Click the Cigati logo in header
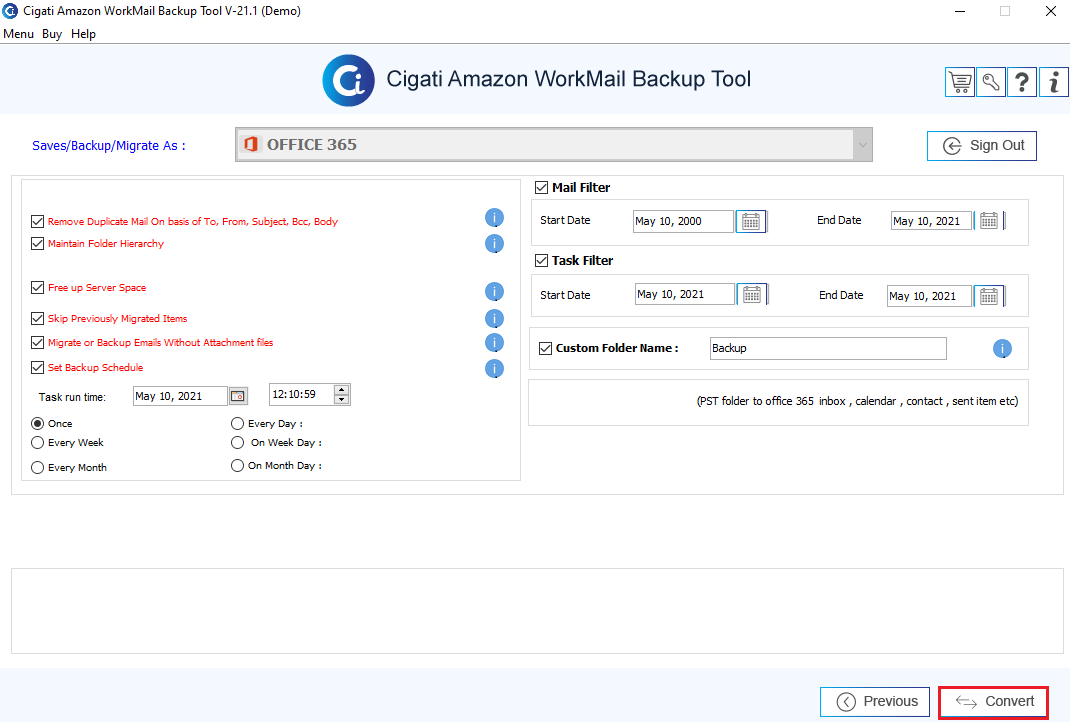 click(349, 81)
